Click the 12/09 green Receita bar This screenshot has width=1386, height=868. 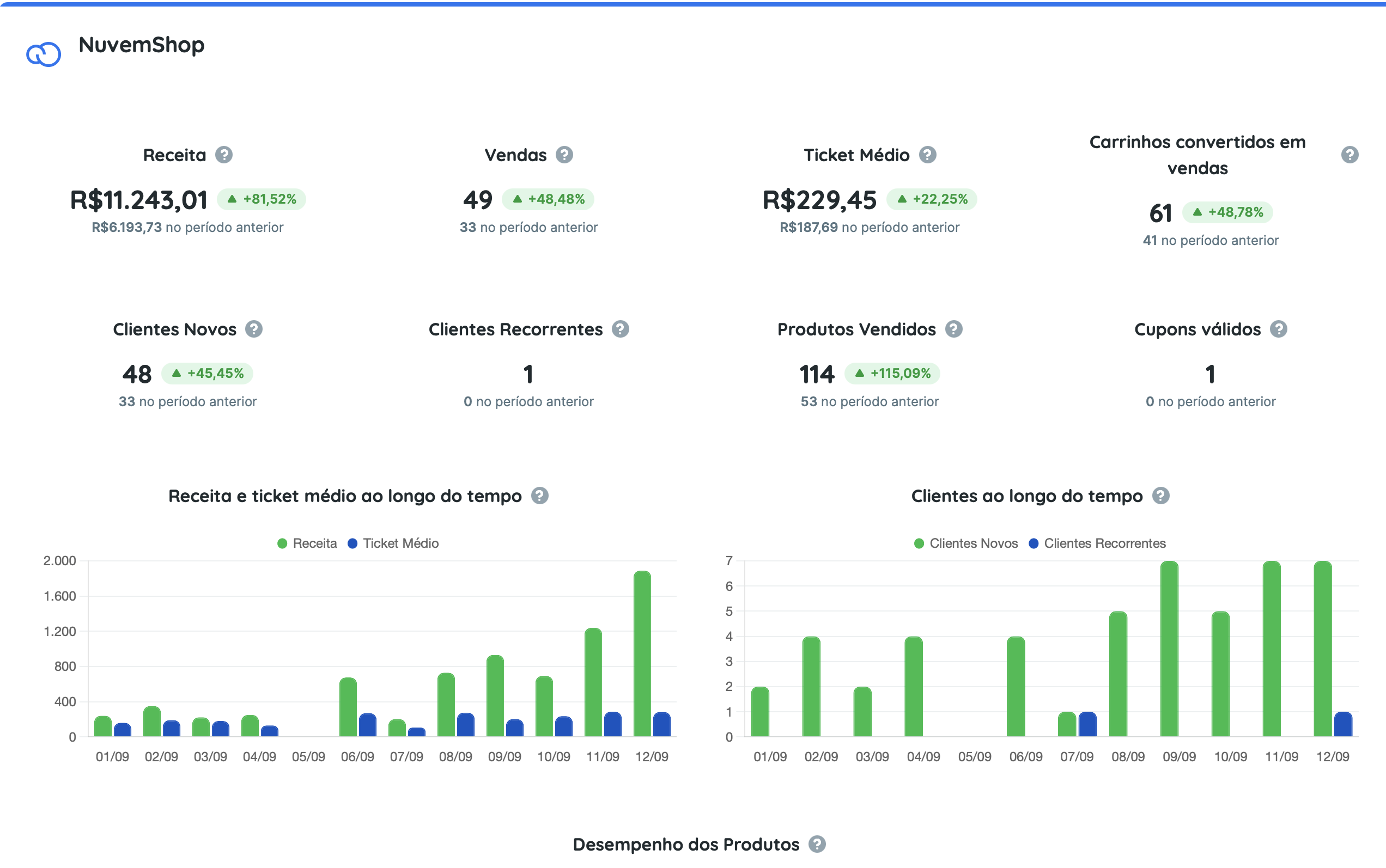click(642, 655)
